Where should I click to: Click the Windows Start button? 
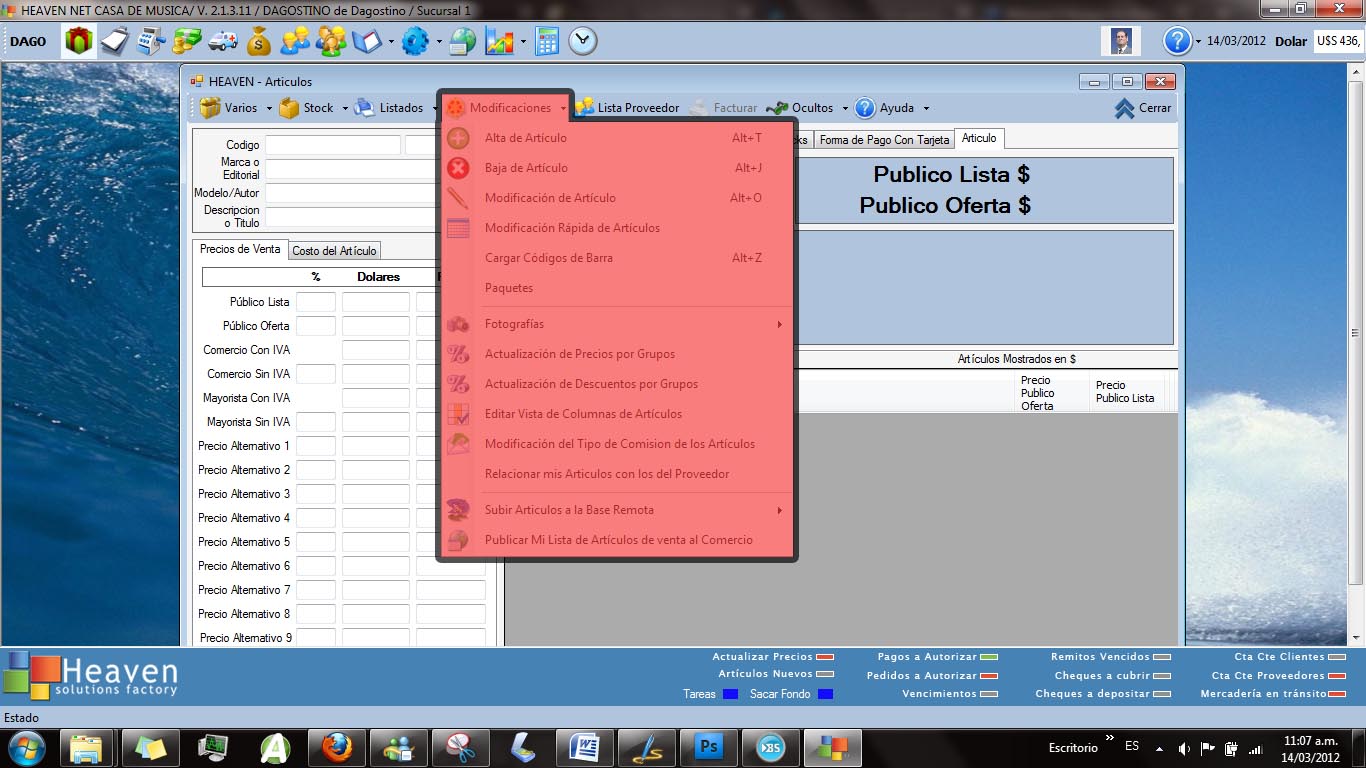(x=28, y=747)
